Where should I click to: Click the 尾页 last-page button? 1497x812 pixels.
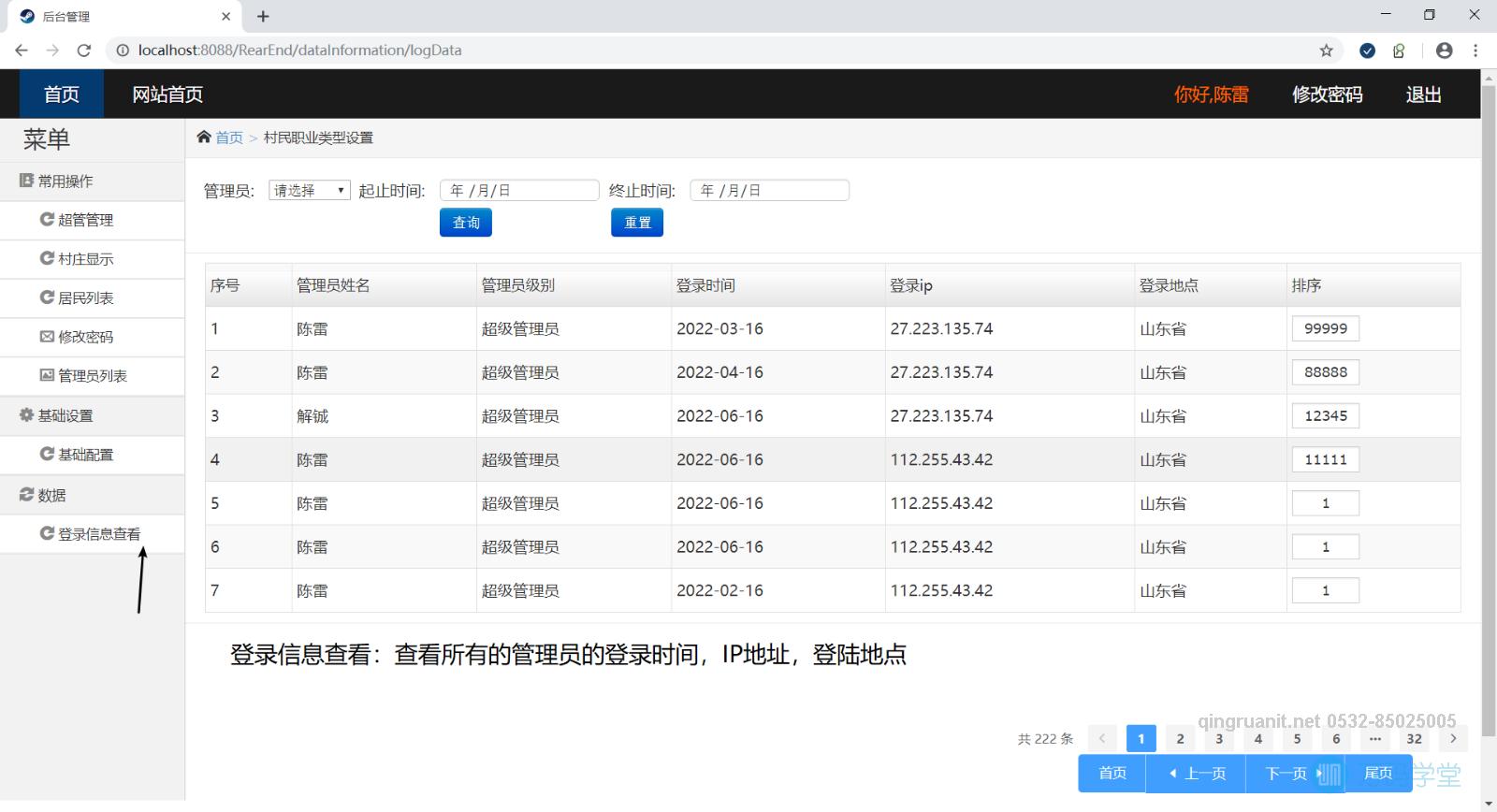1378,773
